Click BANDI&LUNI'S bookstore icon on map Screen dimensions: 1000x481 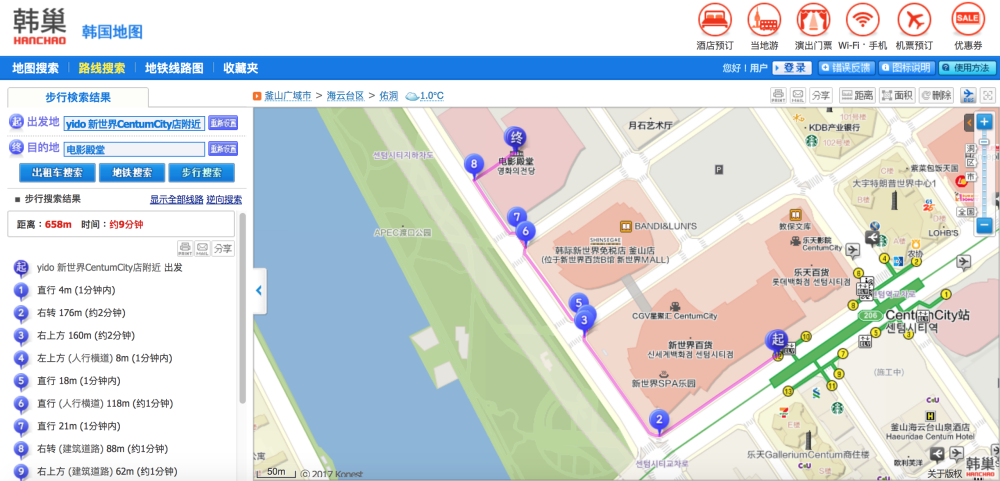pos(626,226)
